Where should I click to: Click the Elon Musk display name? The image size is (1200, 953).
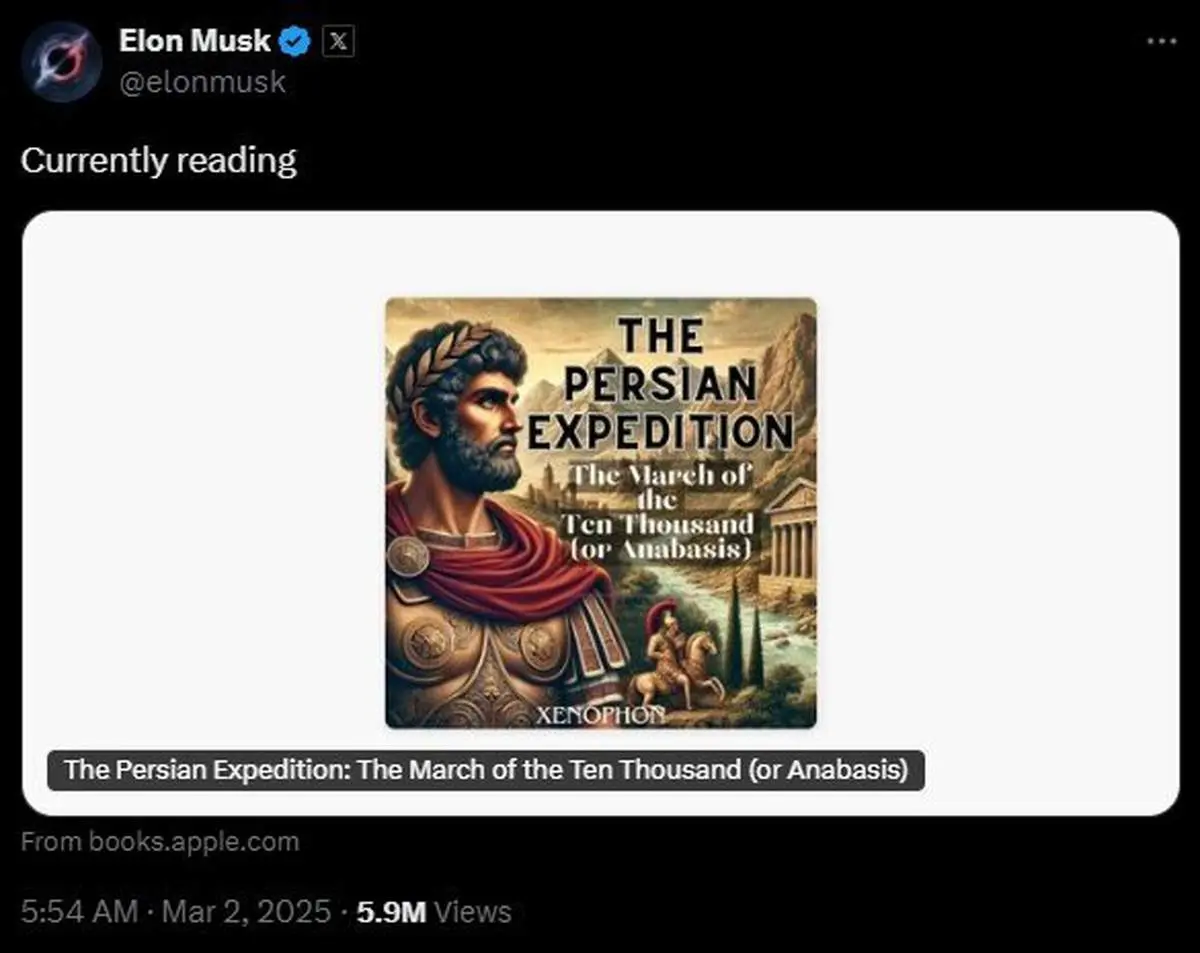pyautogui.click(x=195, y=41)
